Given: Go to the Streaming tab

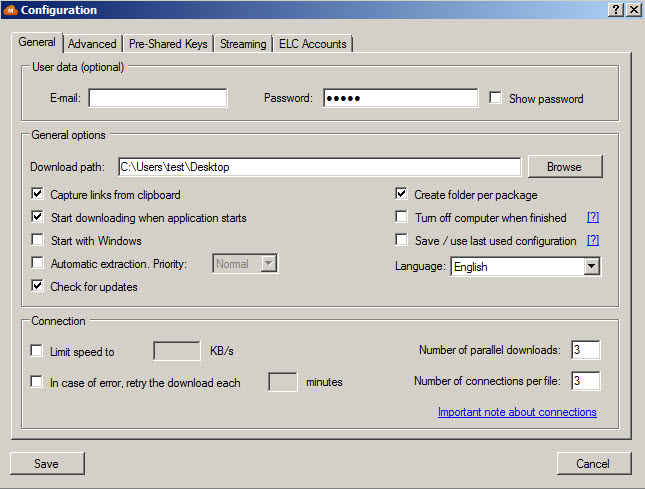Looking at the screenshot, I should point(243,44).
